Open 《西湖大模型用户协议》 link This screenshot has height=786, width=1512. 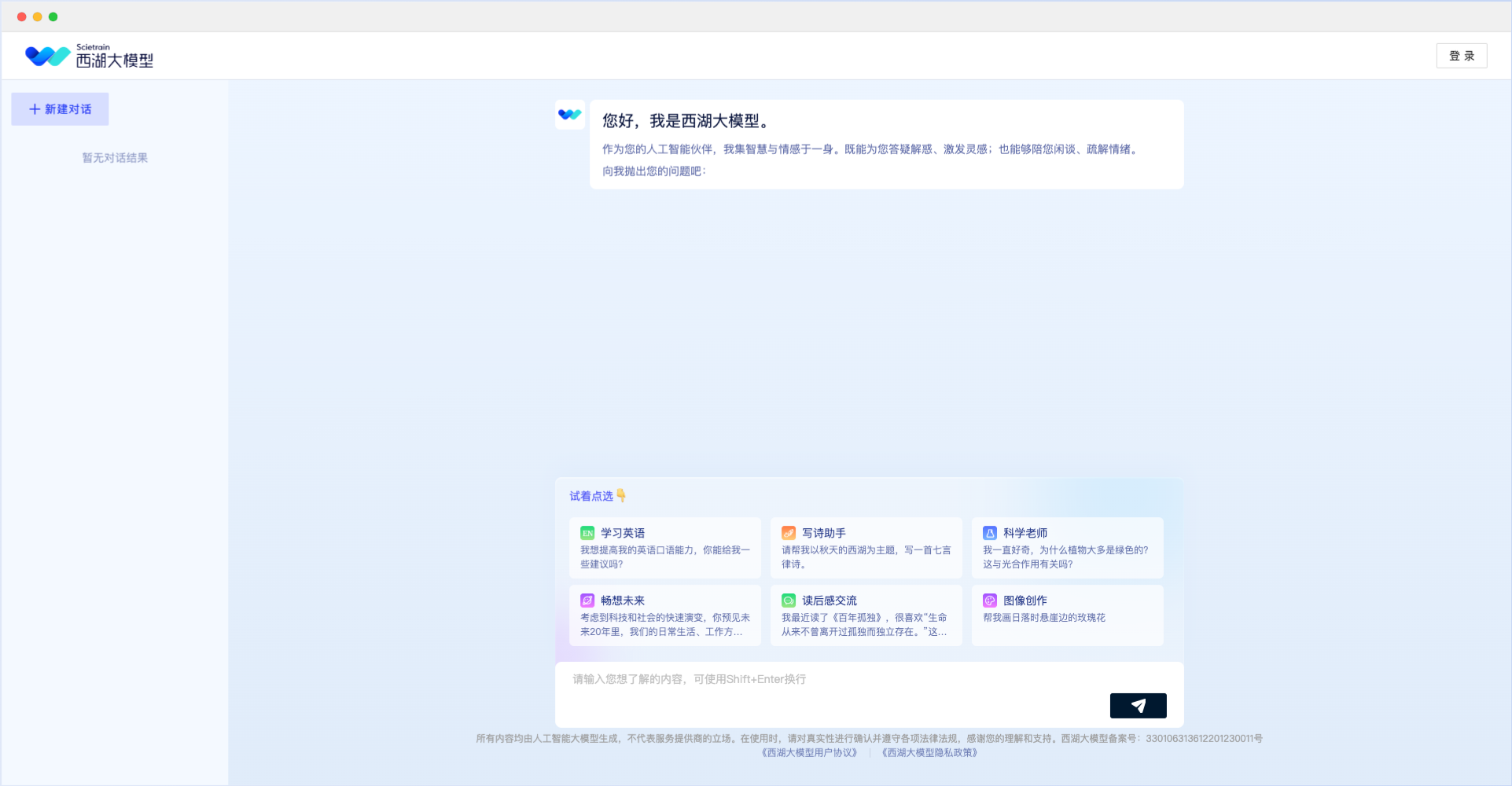(810, 753)
